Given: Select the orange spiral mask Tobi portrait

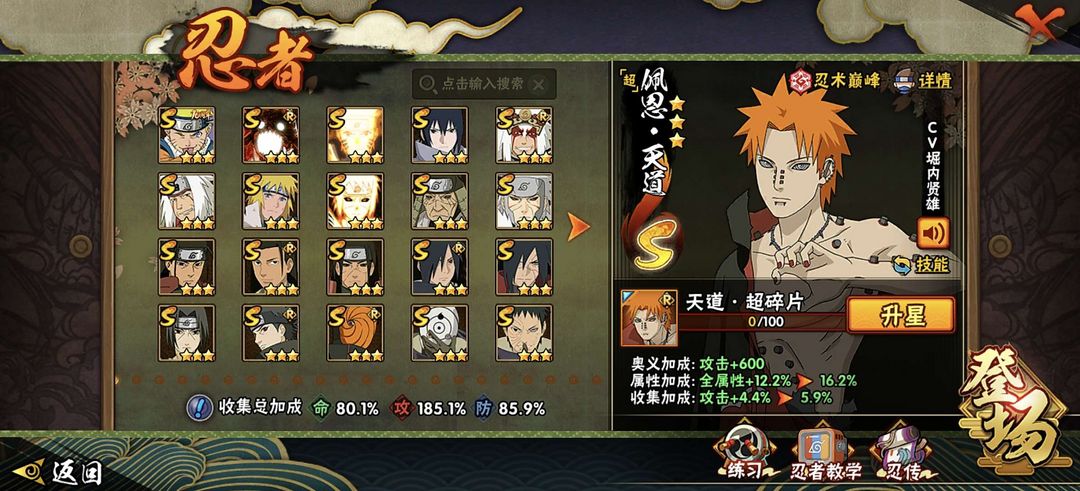Looking at the screenshot, I should [355, 333].
